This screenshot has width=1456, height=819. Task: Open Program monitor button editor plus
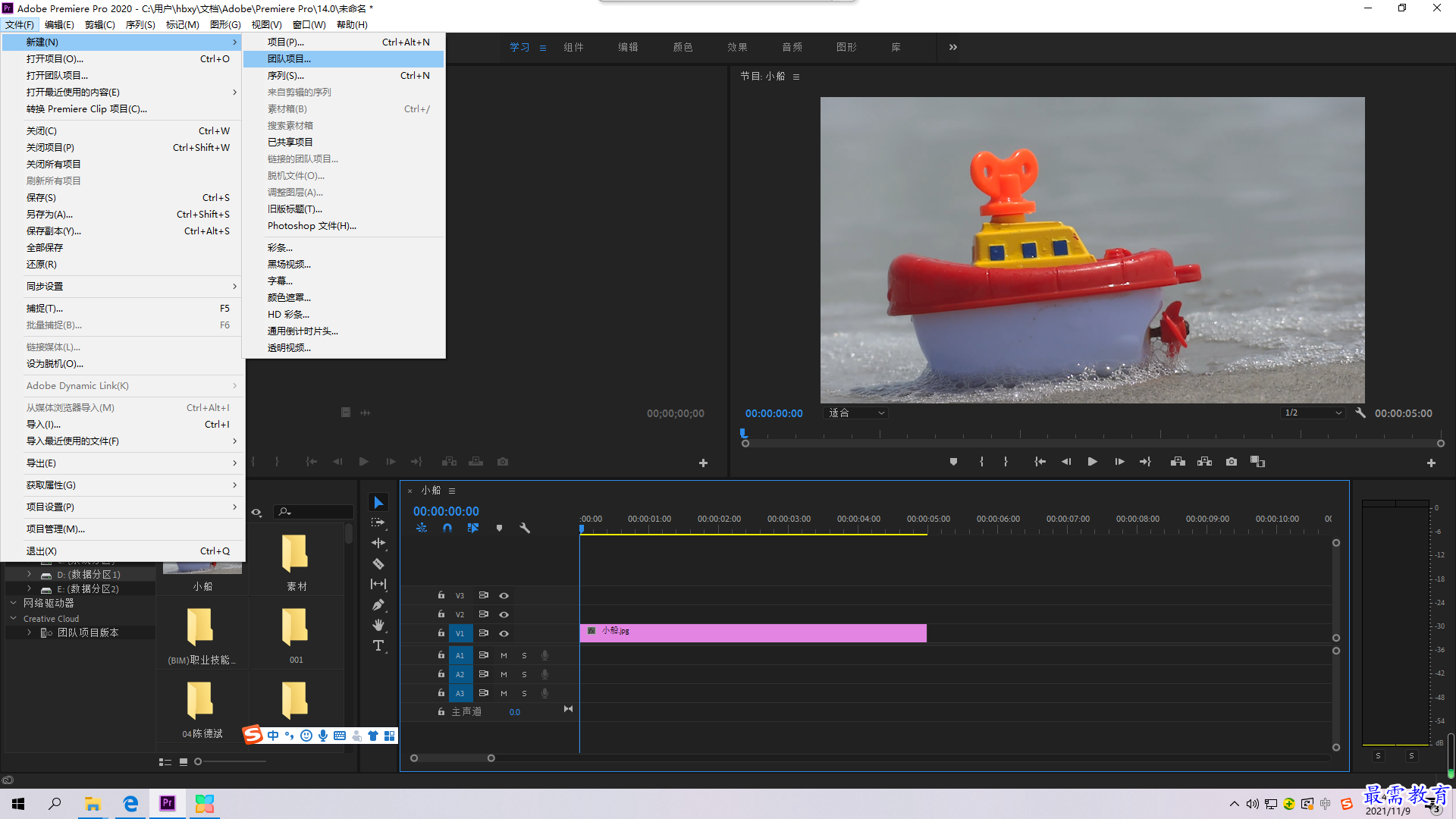pos(1431,463)
